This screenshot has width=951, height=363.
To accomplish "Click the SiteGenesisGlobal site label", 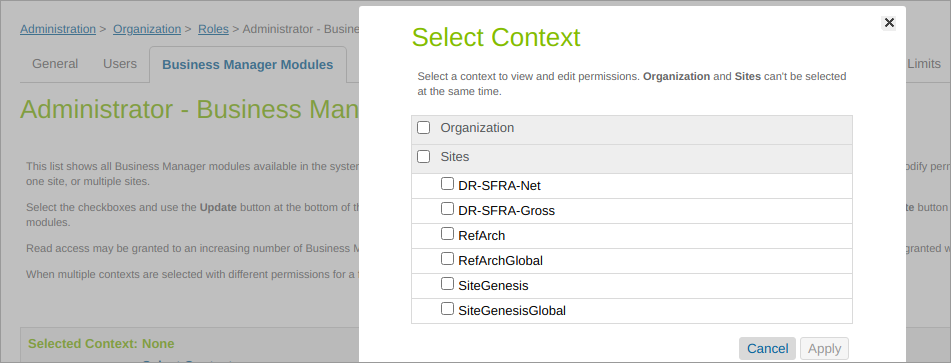I will pyautogui.click(x=512, y=311).
